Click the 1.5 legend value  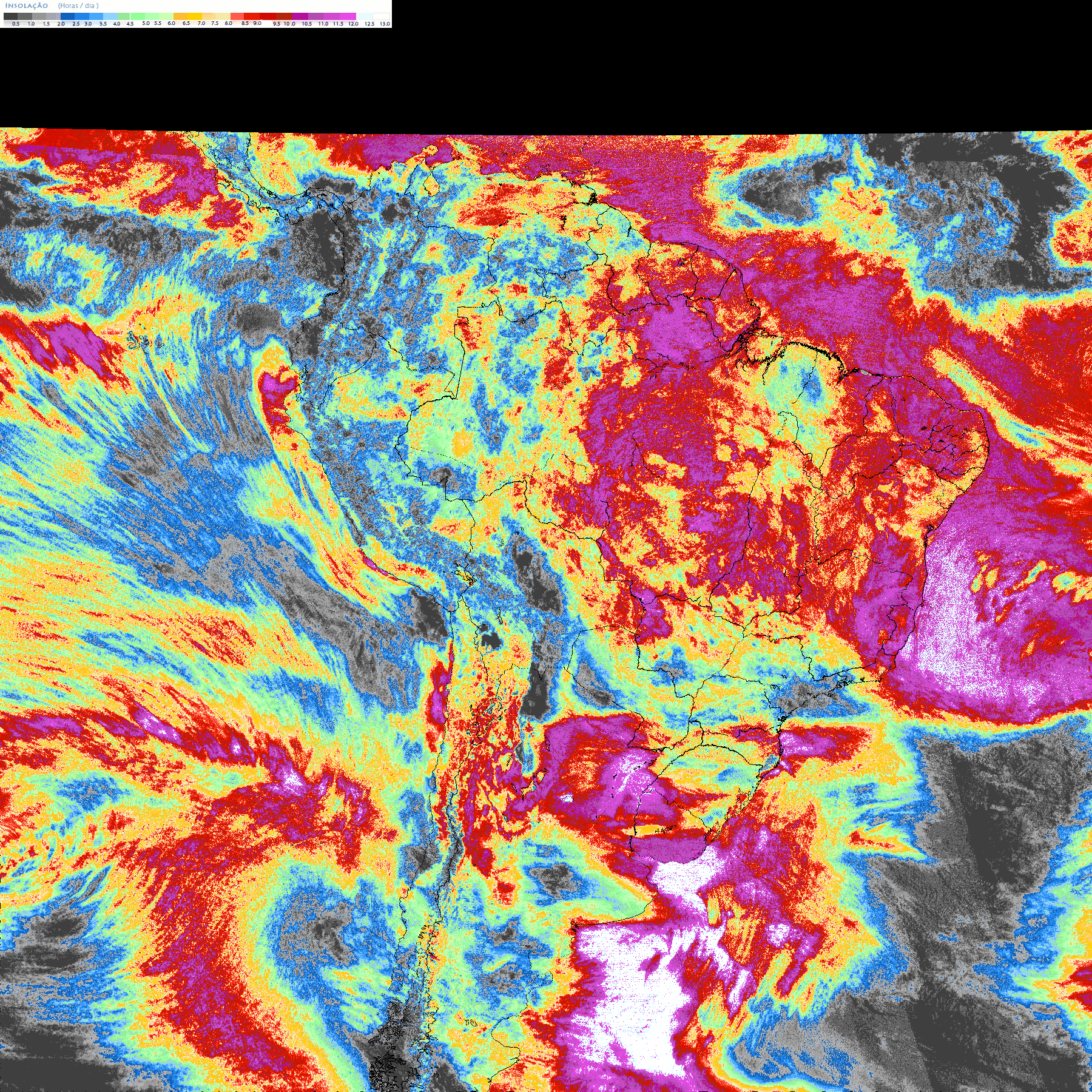pyautogui.click(x=46, y=24)
